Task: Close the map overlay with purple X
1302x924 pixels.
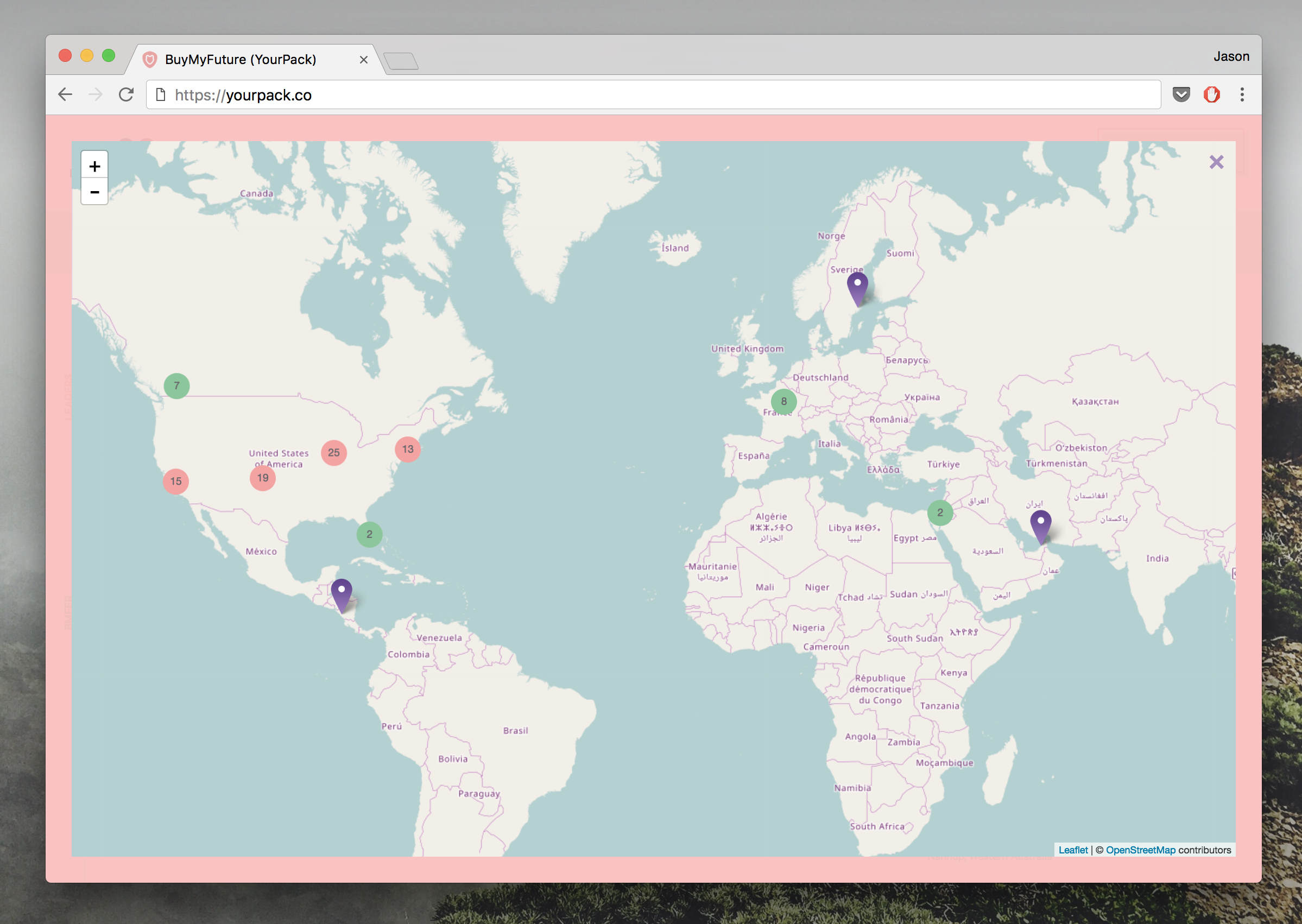Action: coord(1216,162)
